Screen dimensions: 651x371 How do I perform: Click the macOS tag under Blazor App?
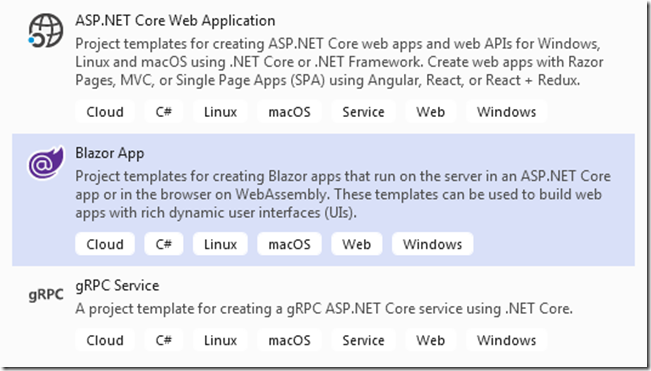click(289, 244)
